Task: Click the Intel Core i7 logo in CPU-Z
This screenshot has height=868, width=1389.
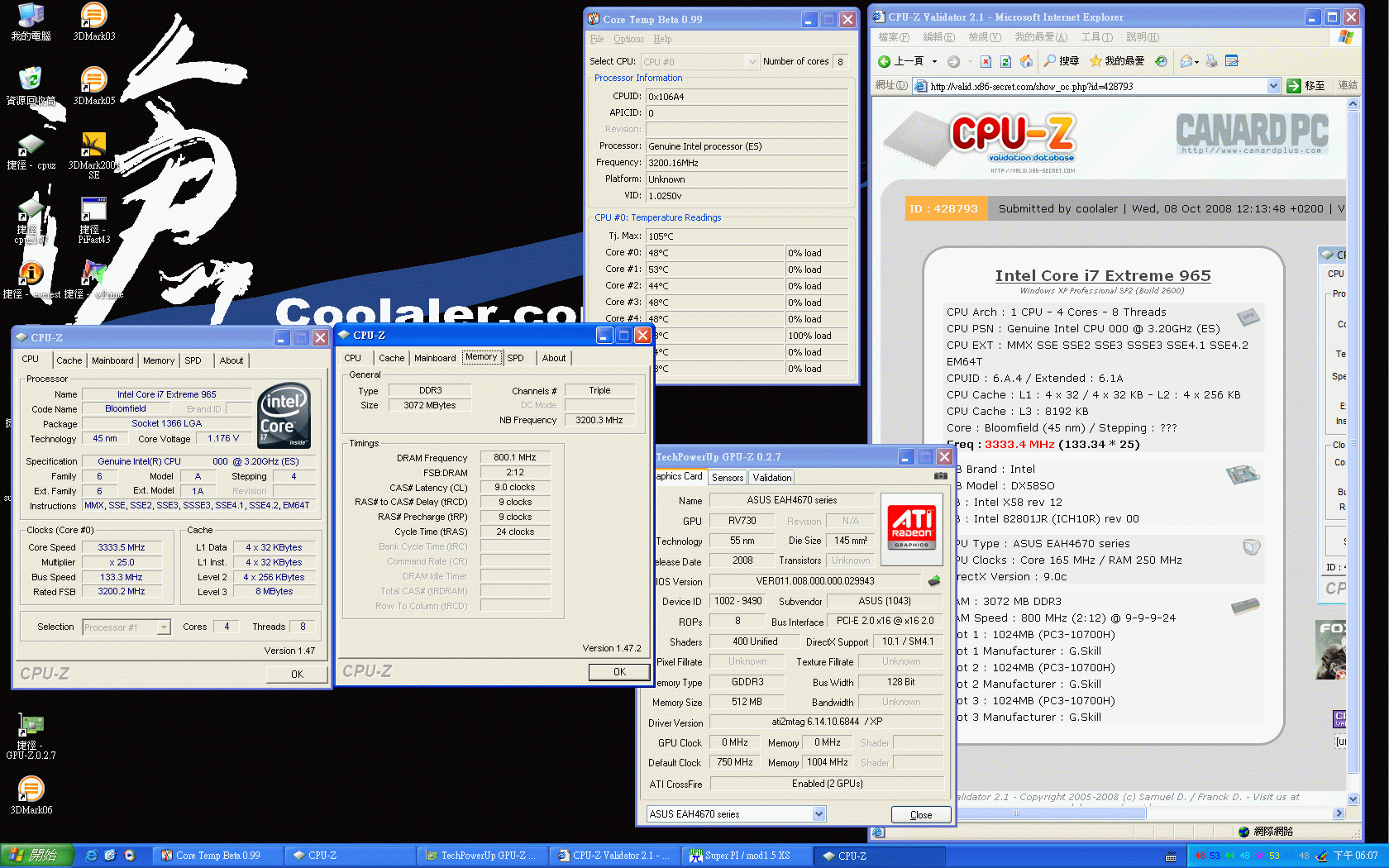Action: [284, 415]
